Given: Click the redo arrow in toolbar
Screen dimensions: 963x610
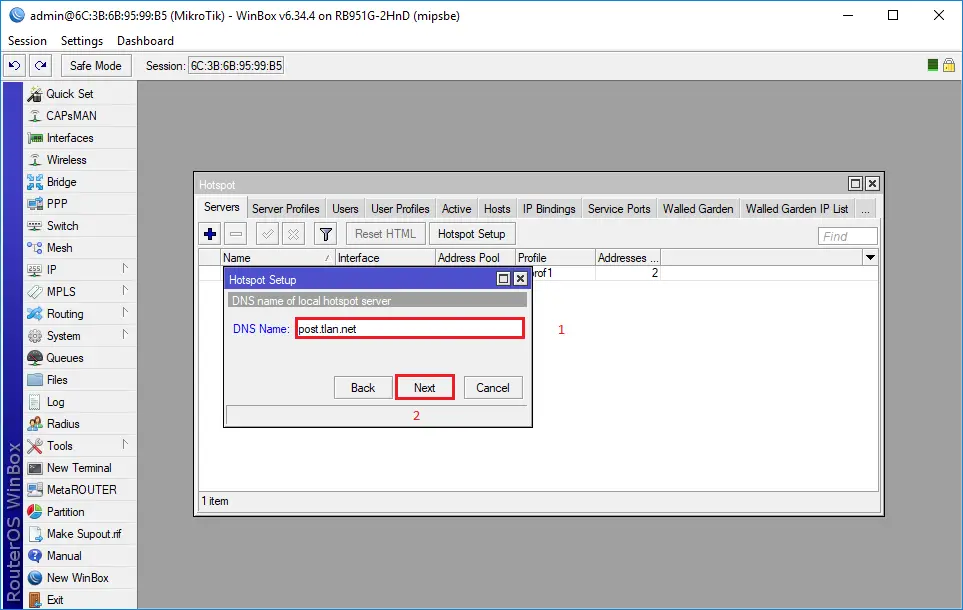Looking at the screenshot, I should point(41,66).
